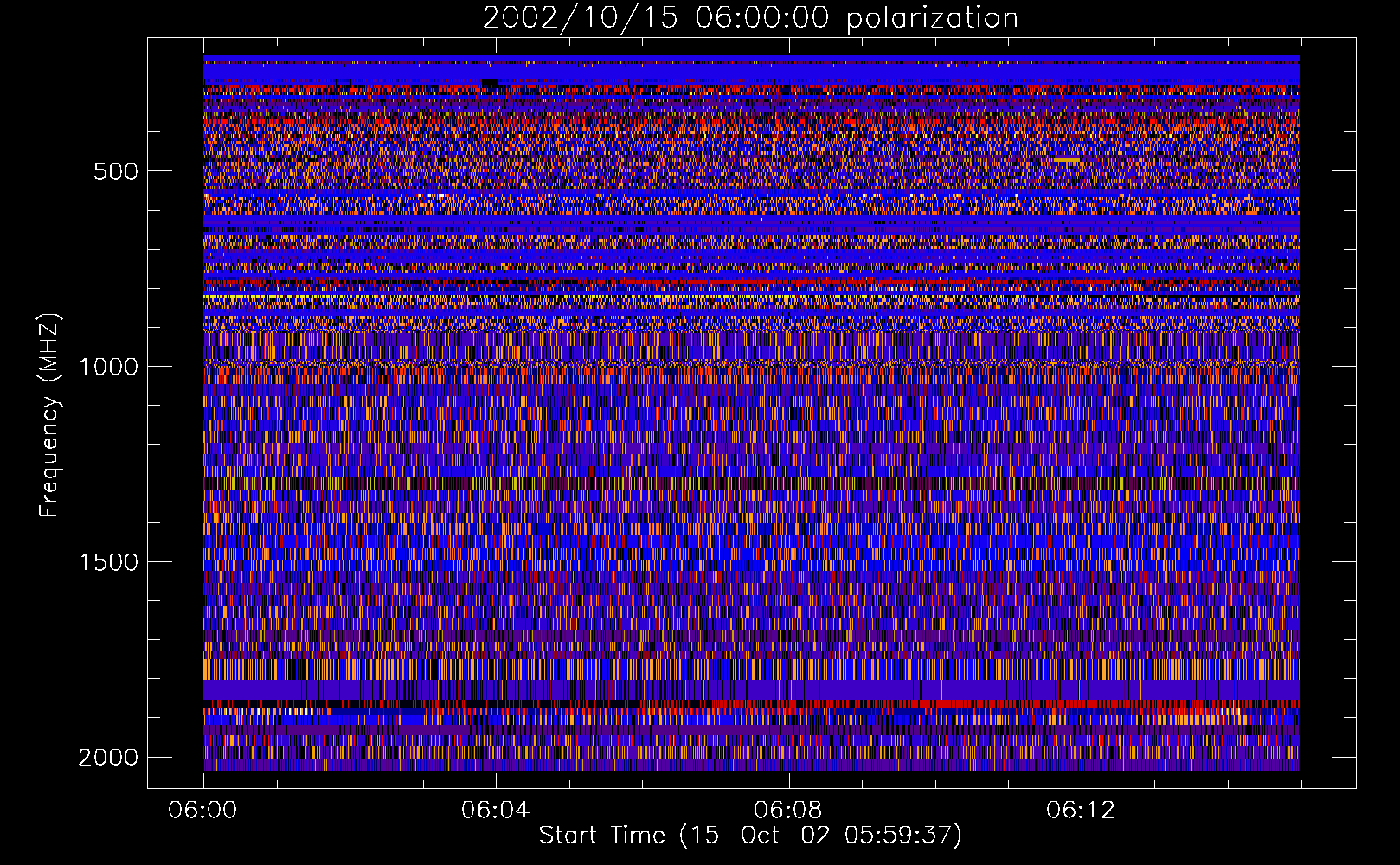Click the 06:12 time tick label
Screen dimensions: 1400x865
tap(1081, 811)
